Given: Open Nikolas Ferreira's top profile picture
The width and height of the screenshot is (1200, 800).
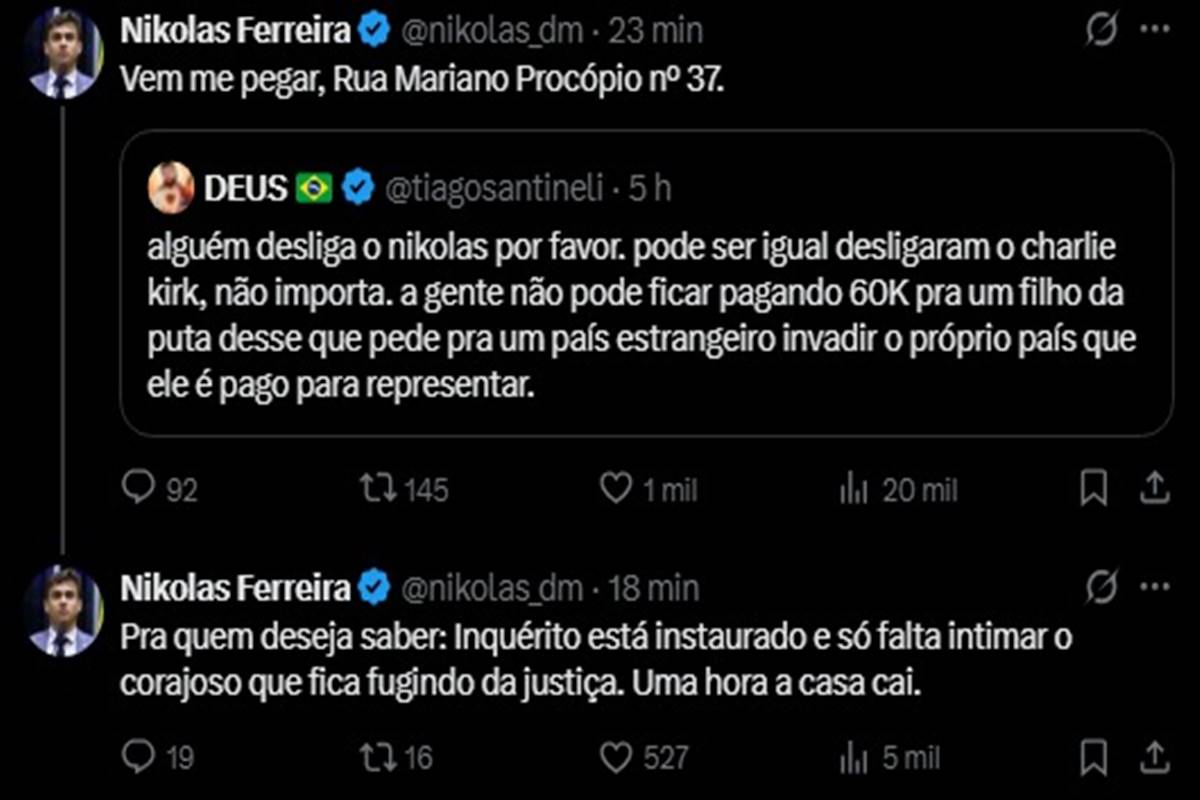Looking at the screenshot, I should pos(62,56).
